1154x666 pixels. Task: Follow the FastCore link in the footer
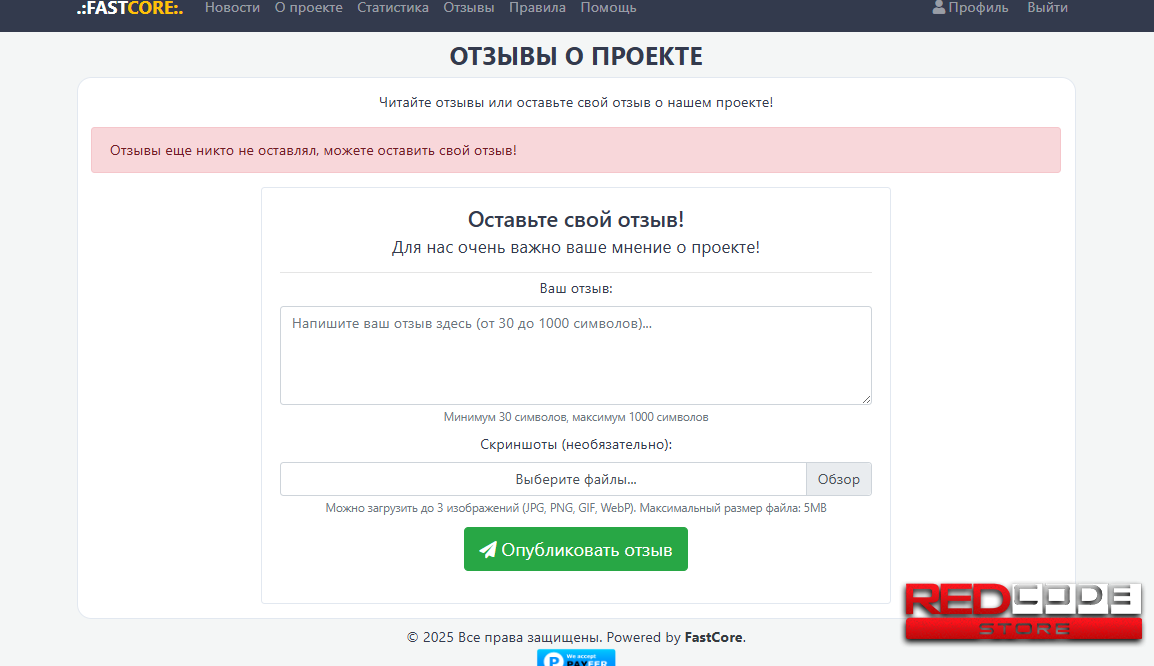(x=714, y=637)
